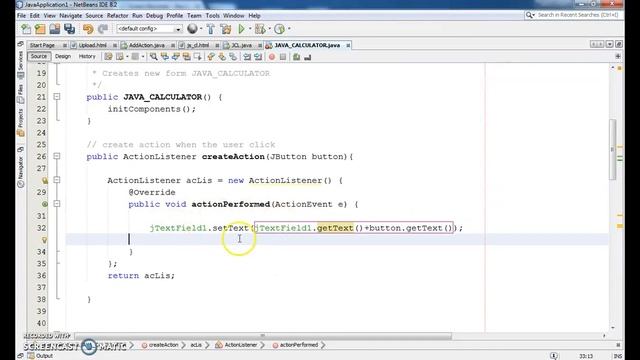Debug Project toolbar icon

click(x=260, y=29)
